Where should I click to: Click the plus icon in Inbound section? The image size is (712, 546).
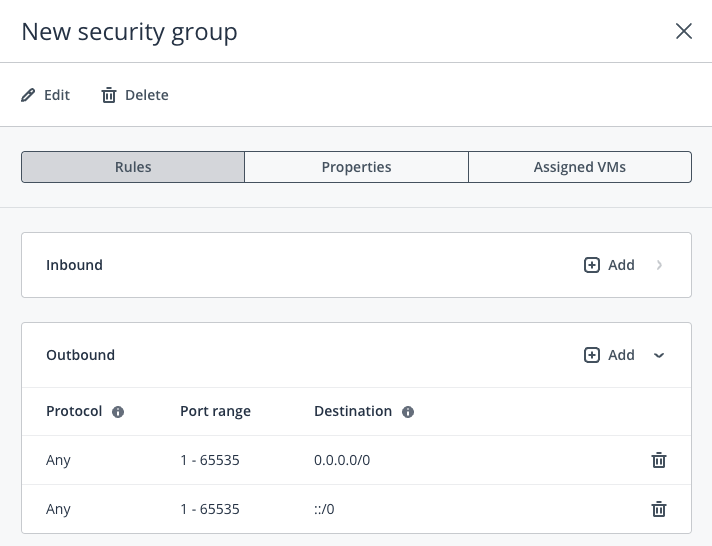(592, 265)
